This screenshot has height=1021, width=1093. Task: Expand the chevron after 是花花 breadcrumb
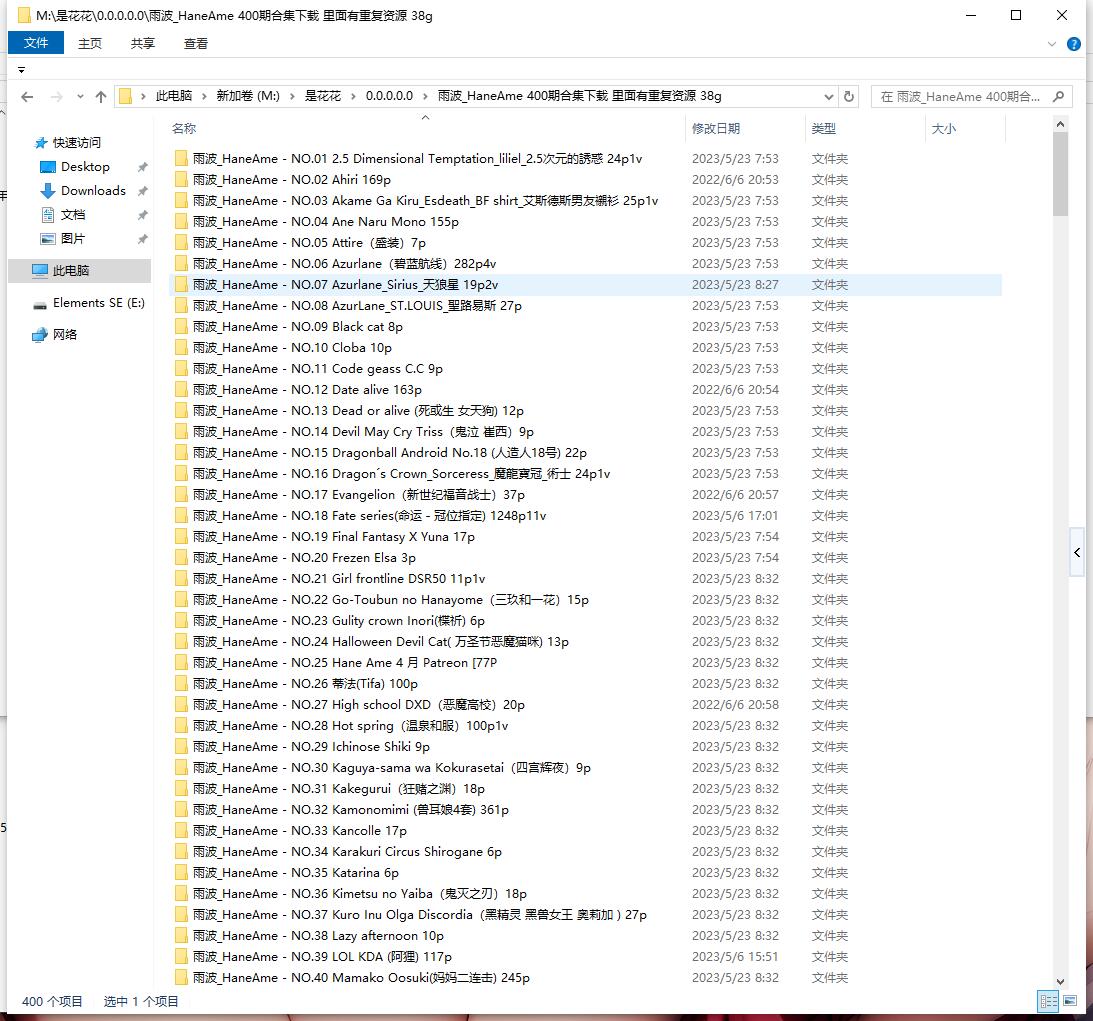pos(353,96)
